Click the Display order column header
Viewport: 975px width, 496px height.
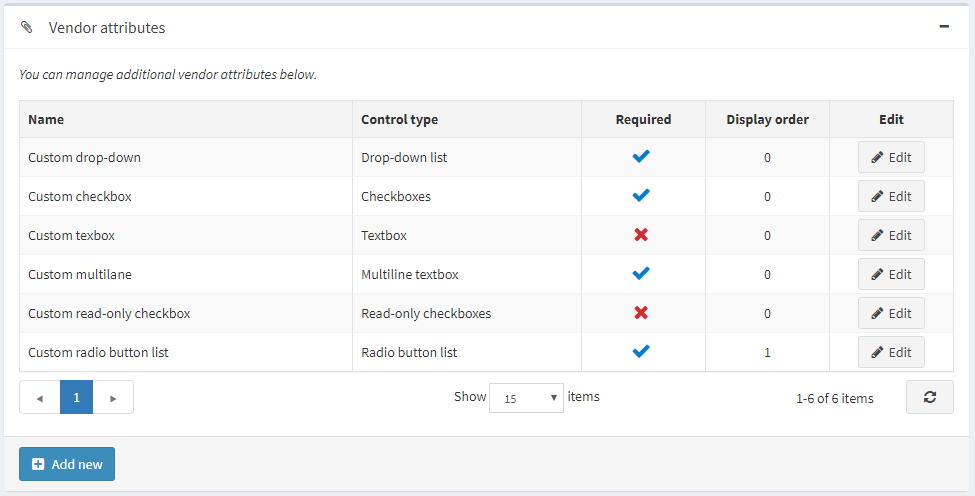(767, 120)
